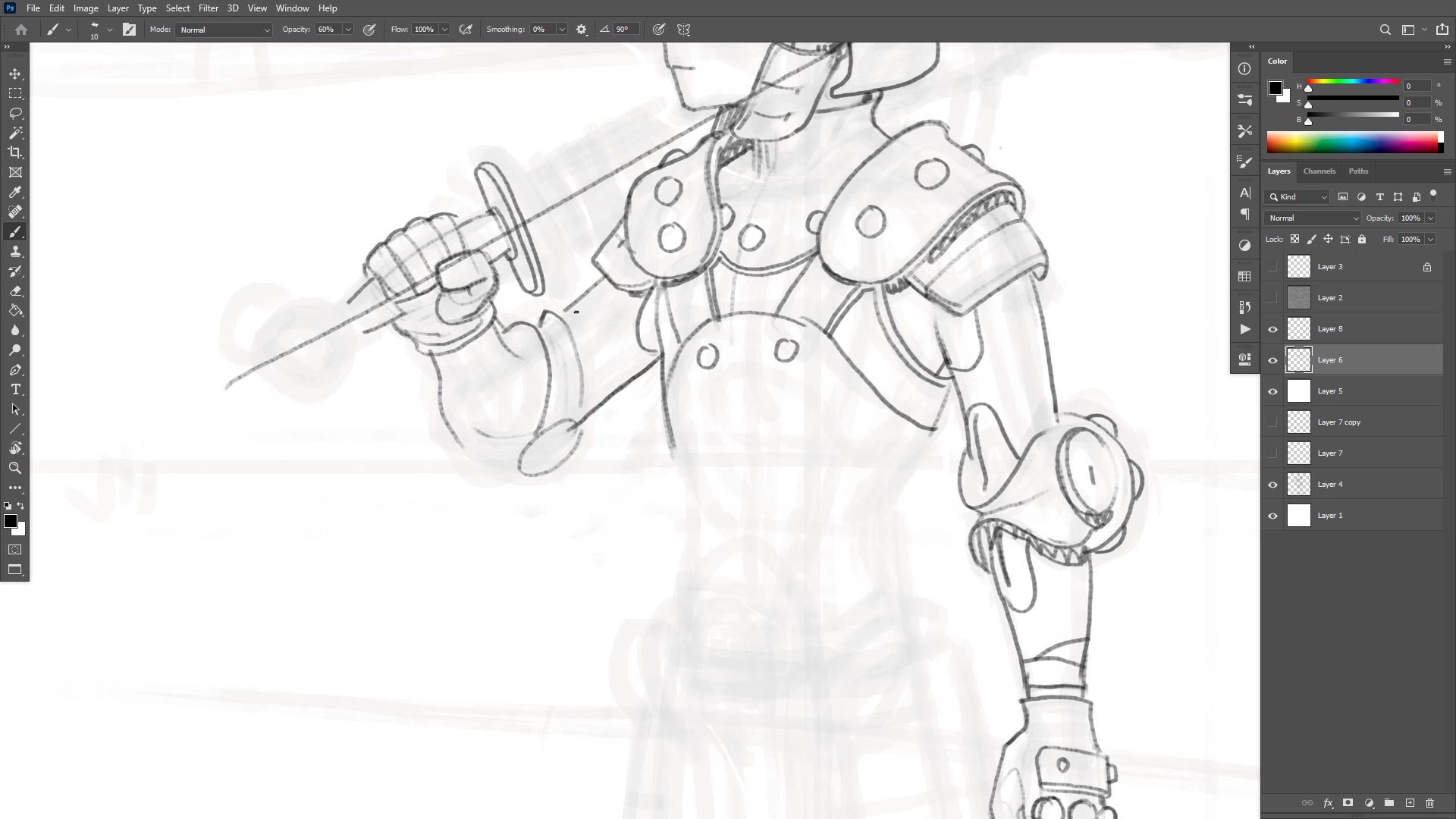Screen dimensions: 1456x819
Task: Hide Layer 4 using its eye icon
Action: (x=1272, y=485)
